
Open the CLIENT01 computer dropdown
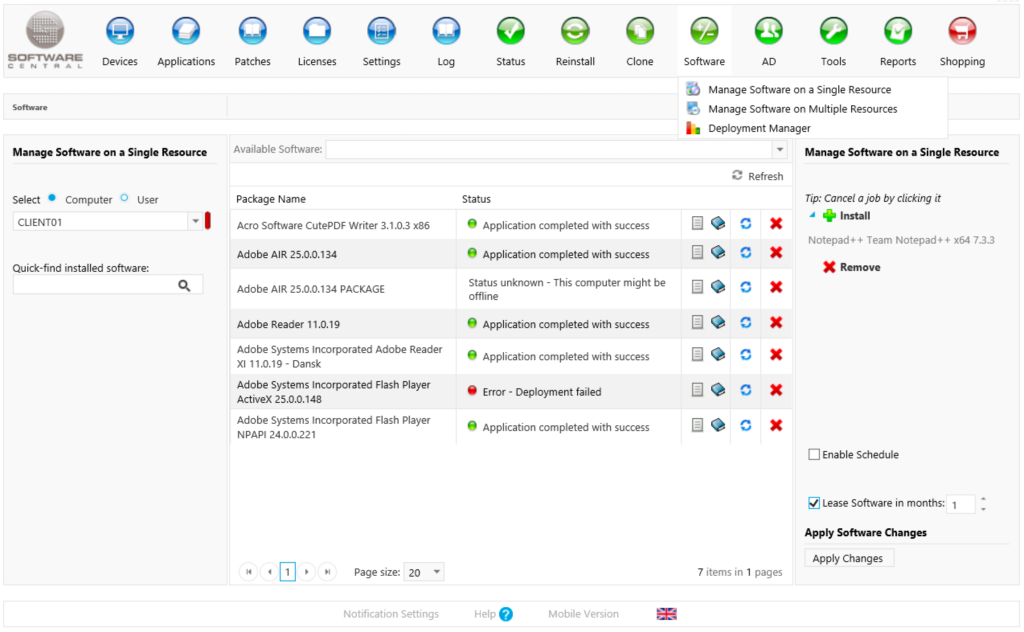point(195,221)
